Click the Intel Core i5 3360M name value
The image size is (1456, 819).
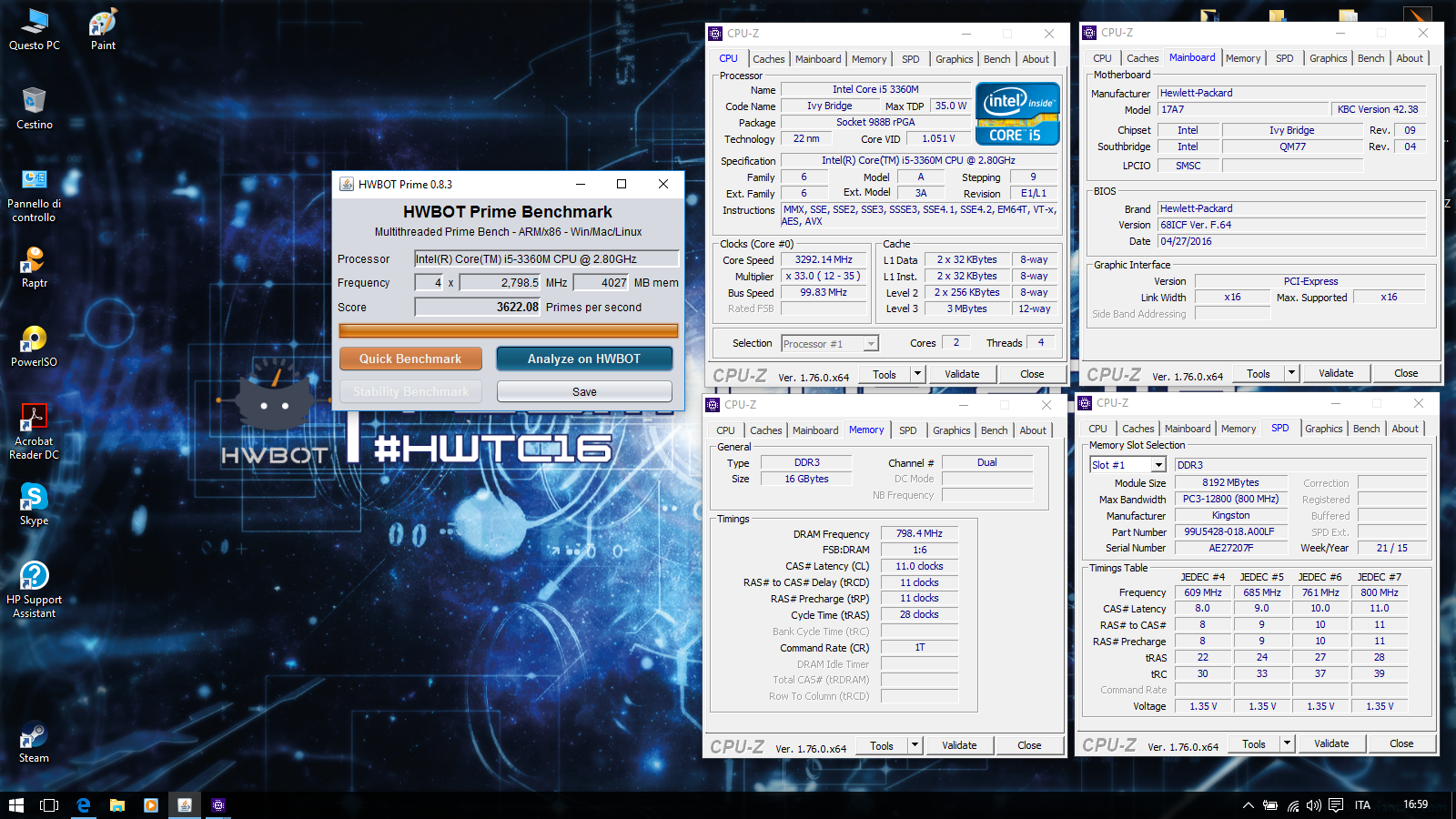(x=875, y=89)
